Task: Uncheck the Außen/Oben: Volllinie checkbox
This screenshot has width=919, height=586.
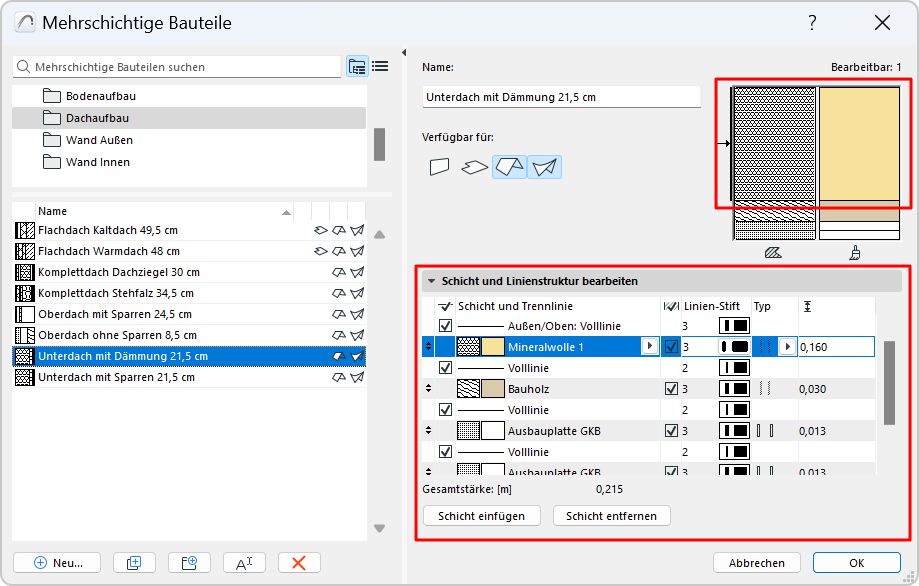Action: (x=445, y=326)
